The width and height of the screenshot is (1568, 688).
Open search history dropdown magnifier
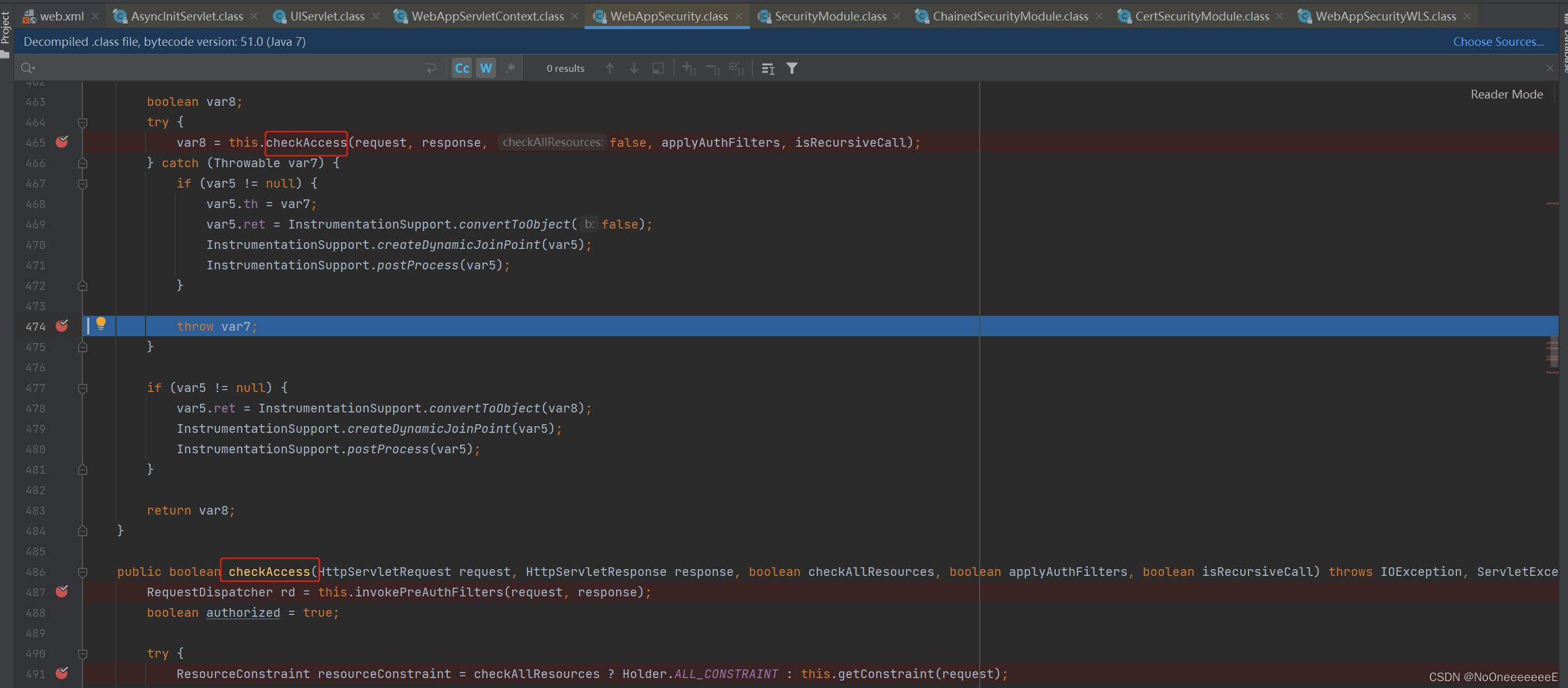(28, 68)
